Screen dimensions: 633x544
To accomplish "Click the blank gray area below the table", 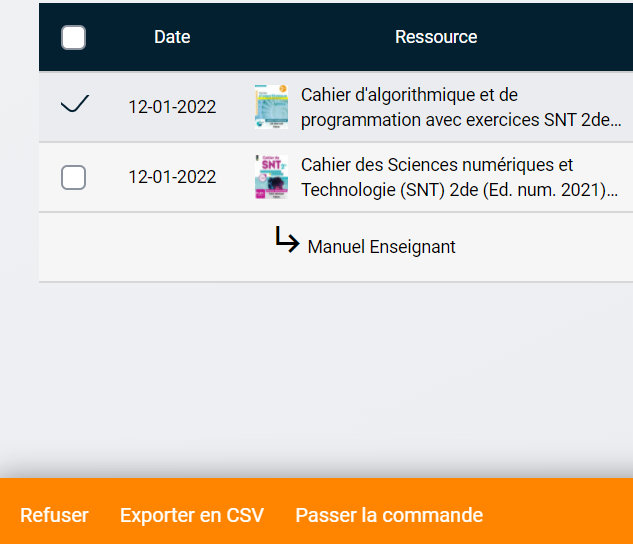I will tap(330, 370).
